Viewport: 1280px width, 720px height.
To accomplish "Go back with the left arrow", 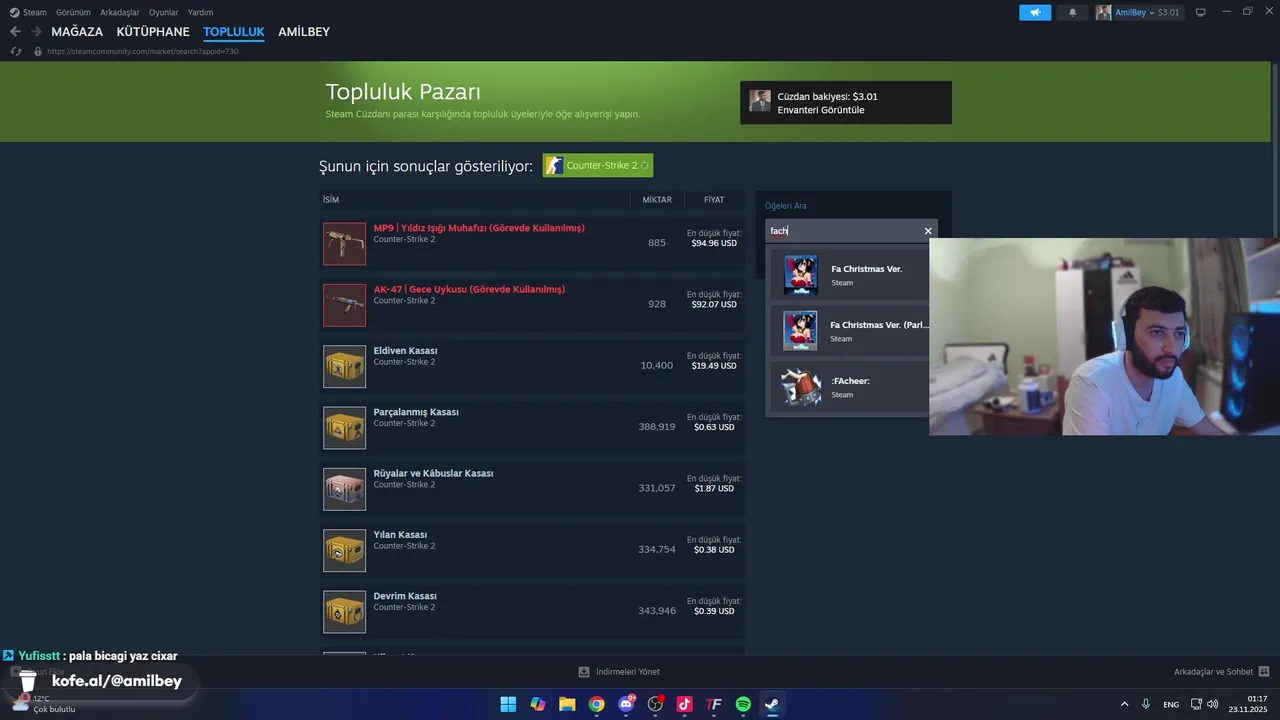I will 15,32.
